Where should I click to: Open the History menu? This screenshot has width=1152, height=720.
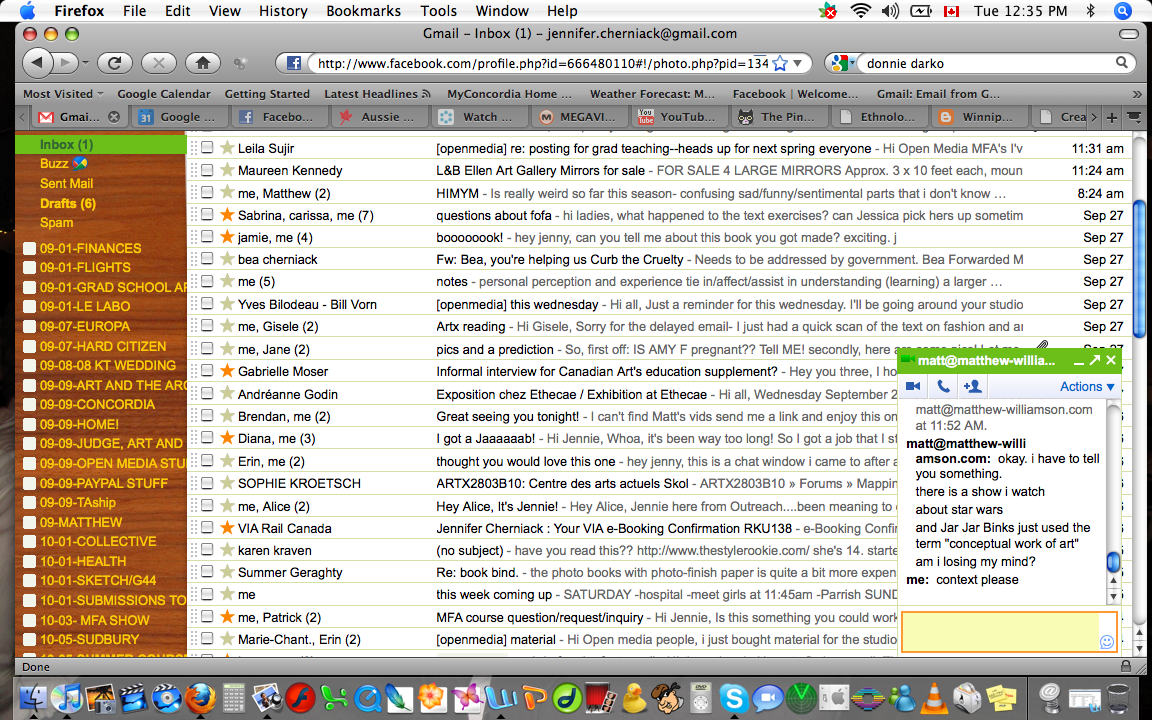pyautogui.click(x=283, y=10)
